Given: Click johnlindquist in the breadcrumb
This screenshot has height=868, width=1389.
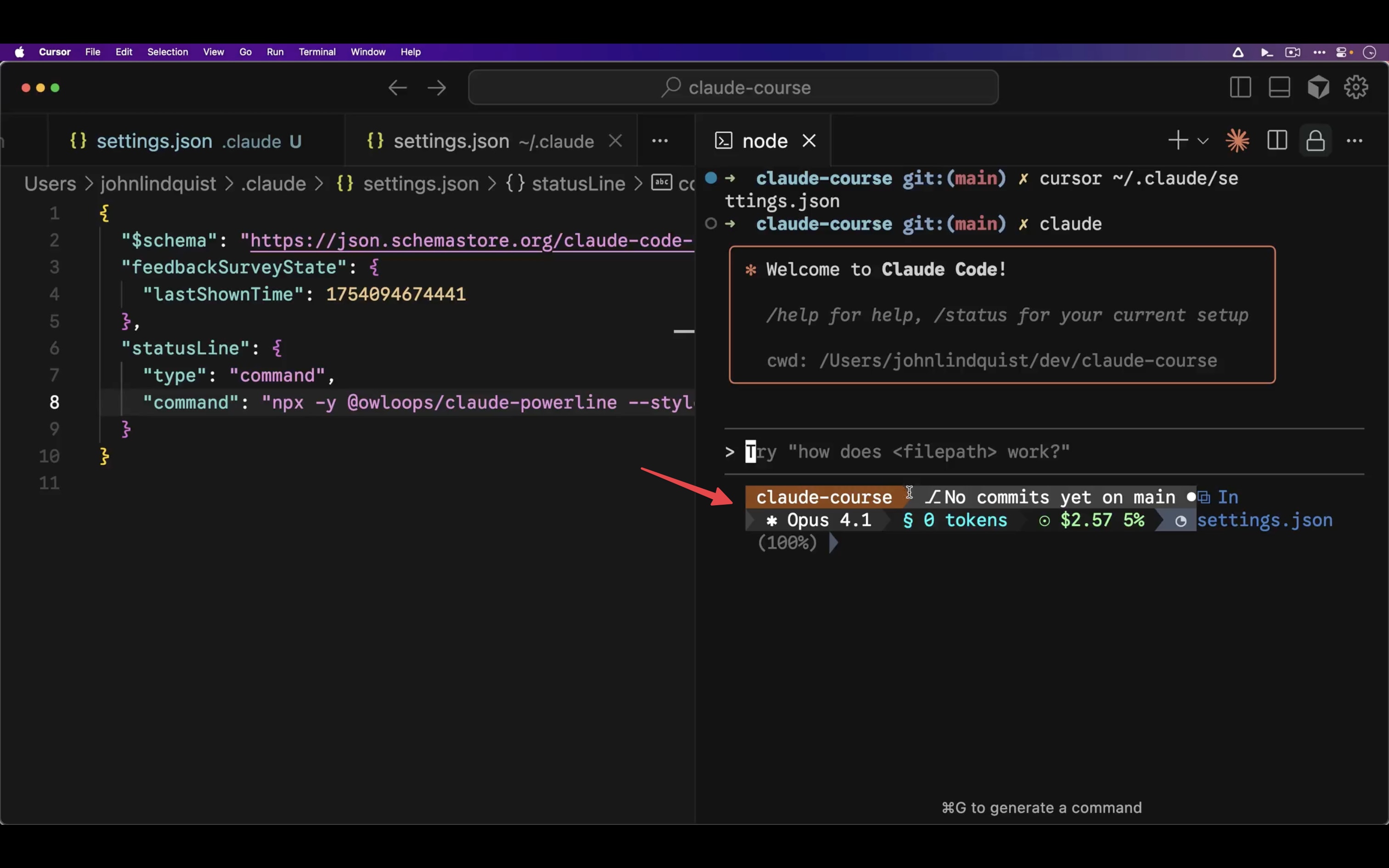Looking at the screenshot, I should point(158,184).
